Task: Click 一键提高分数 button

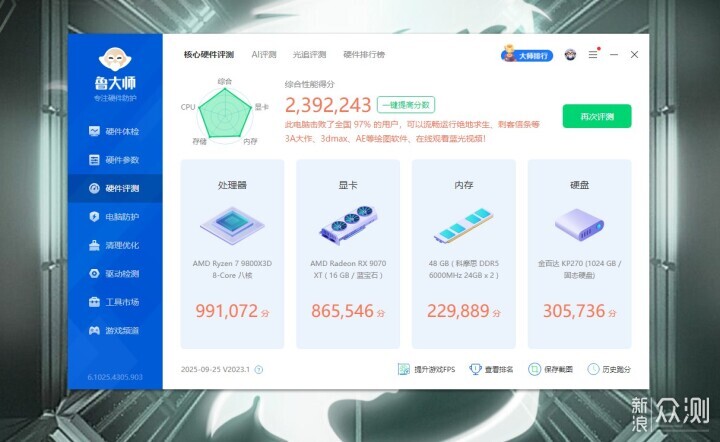Action: click(x=406, y=105)
